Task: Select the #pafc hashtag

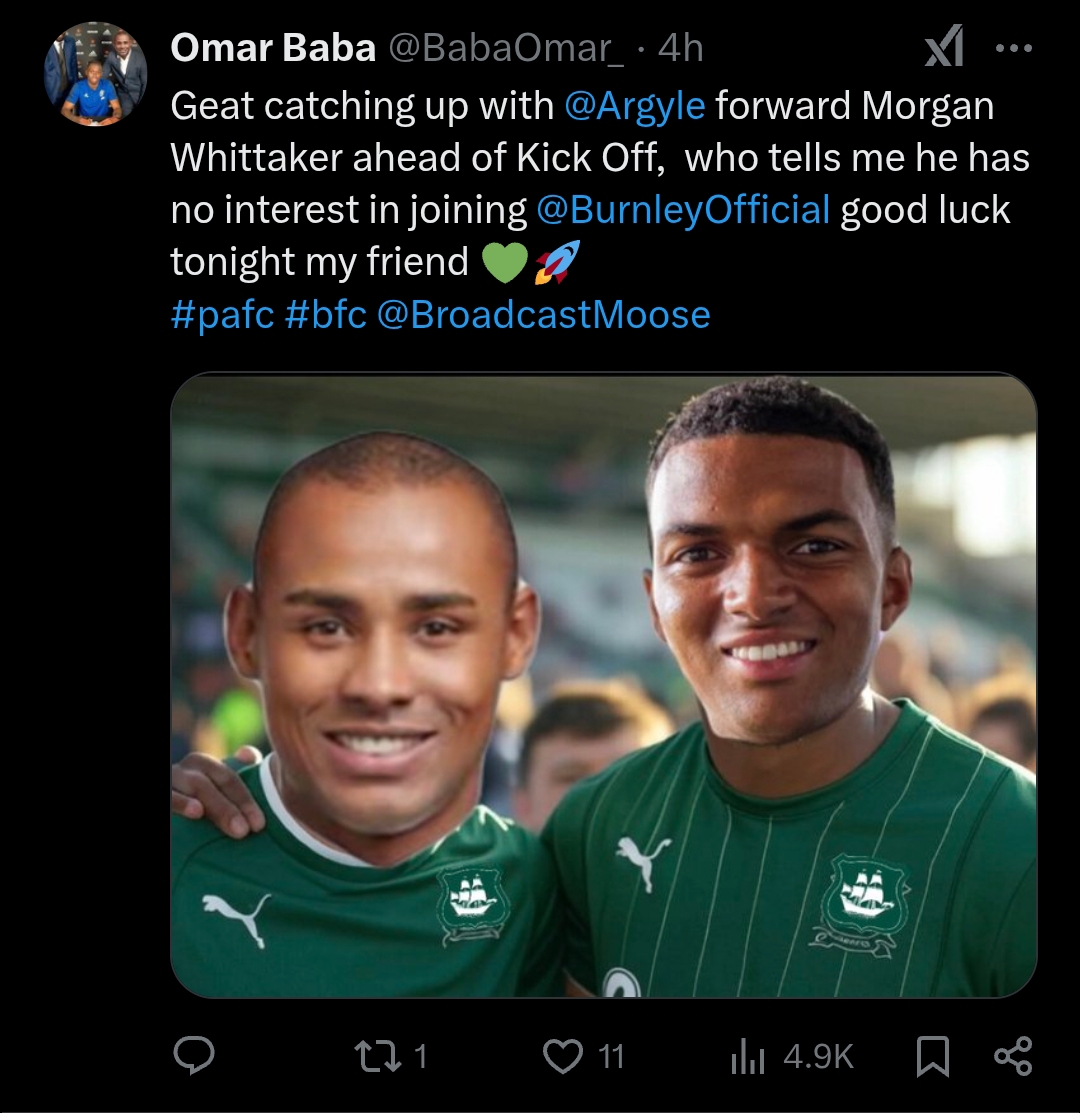Action: (x=222, y=315)
